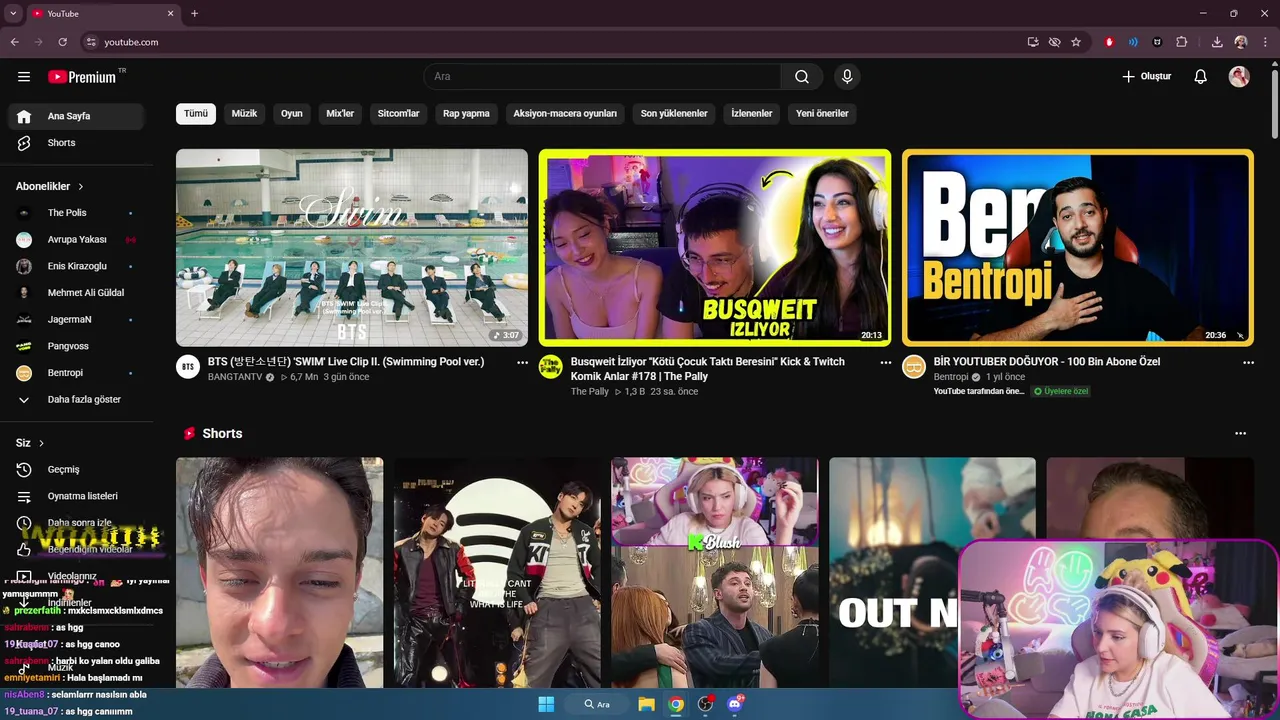Click the search magnifier button

[x=802, y=77]
